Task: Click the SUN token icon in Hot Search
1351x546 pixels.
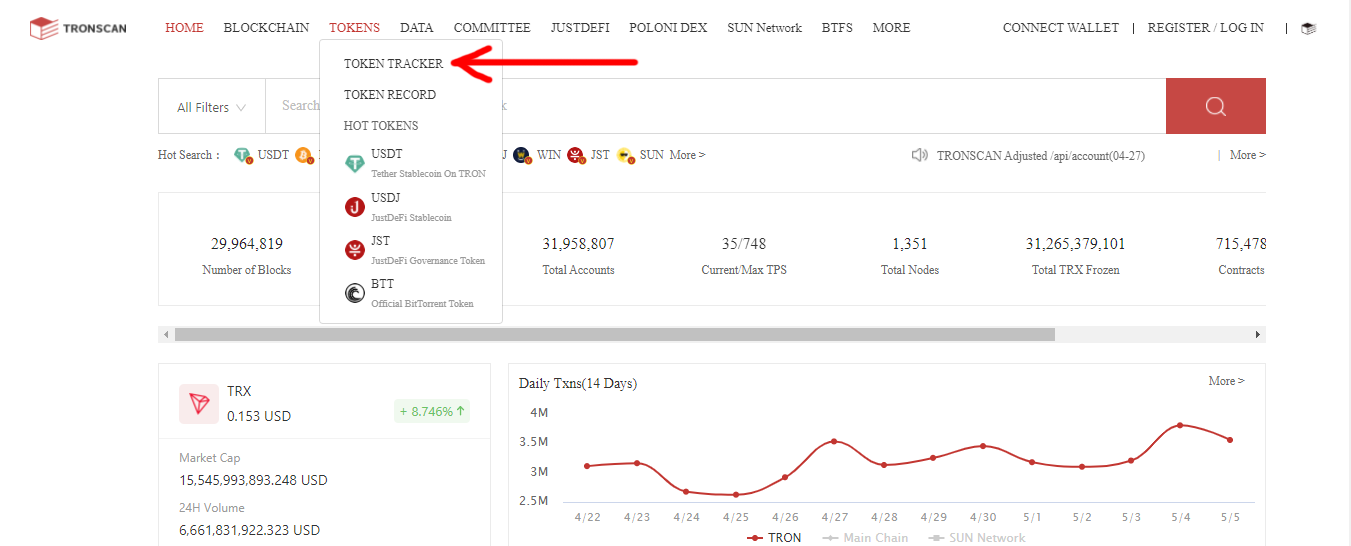Action: tap(626, 156)
